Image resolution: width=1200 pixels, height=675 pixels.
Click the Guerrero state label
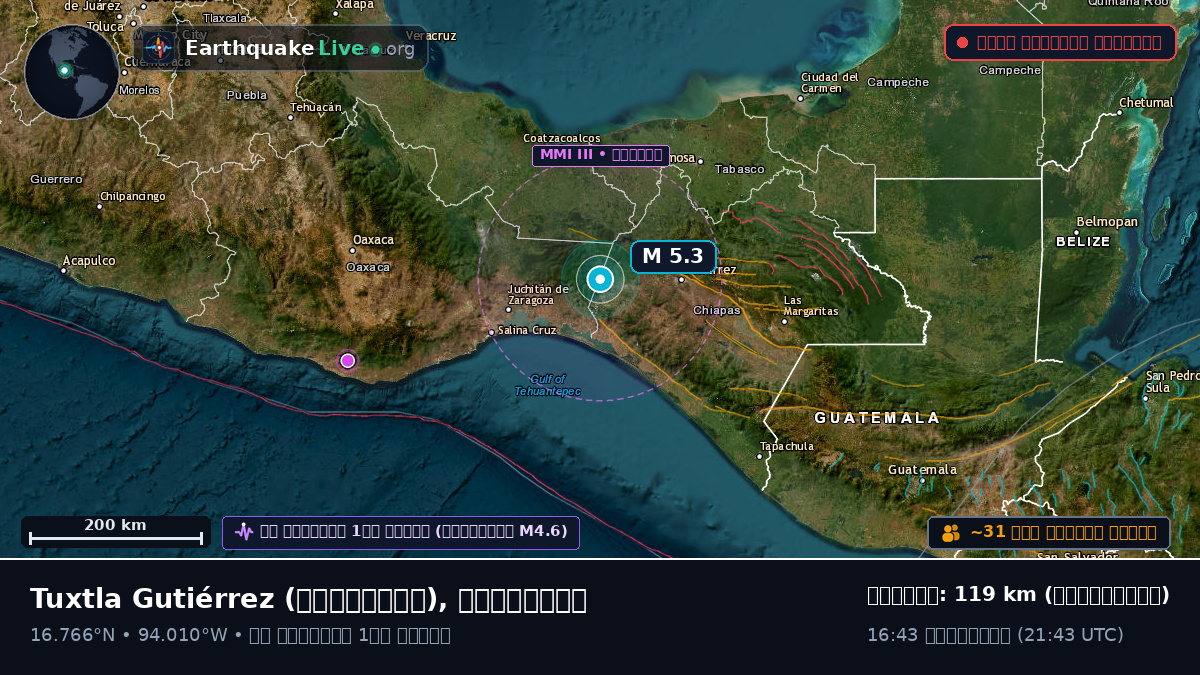tap(56, 179)
